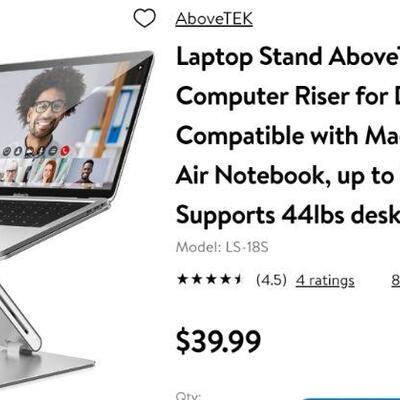Open the 4 ratings reviews link
Viewport: 400px width, 400px height.
pyautogui.click(x=325, y=280)
